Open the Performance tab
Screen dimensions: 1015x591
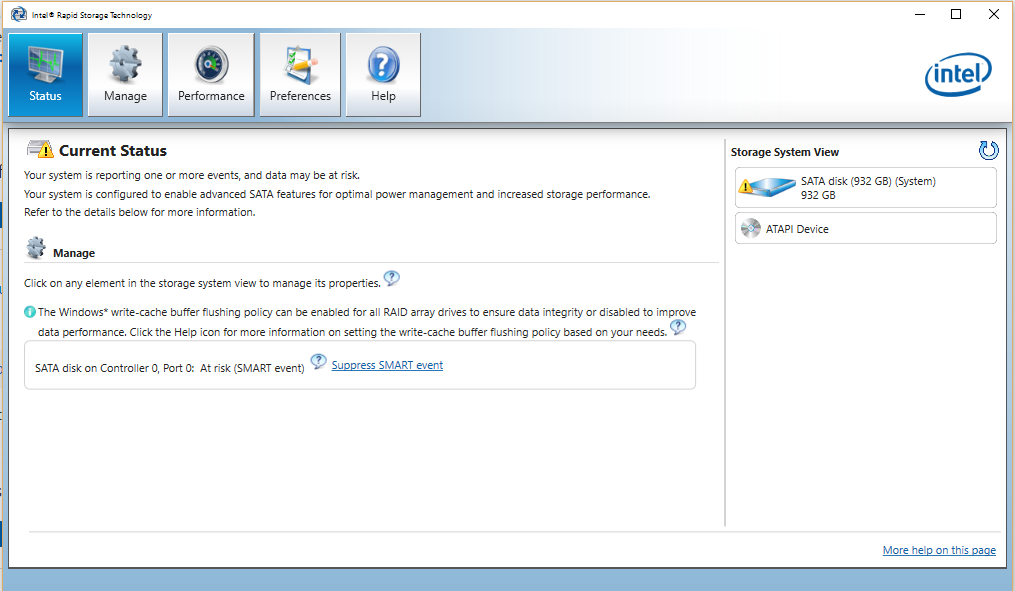(211, 74)
